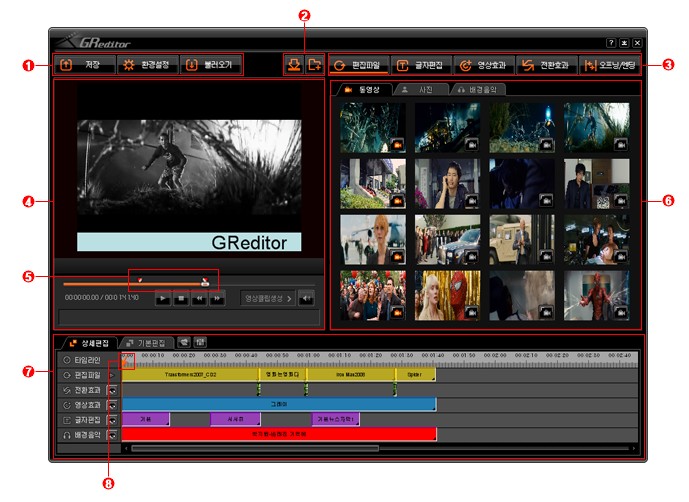Click the 불러오기 (Load) button
Screen dimensions: 689x502
pos(211,65)
